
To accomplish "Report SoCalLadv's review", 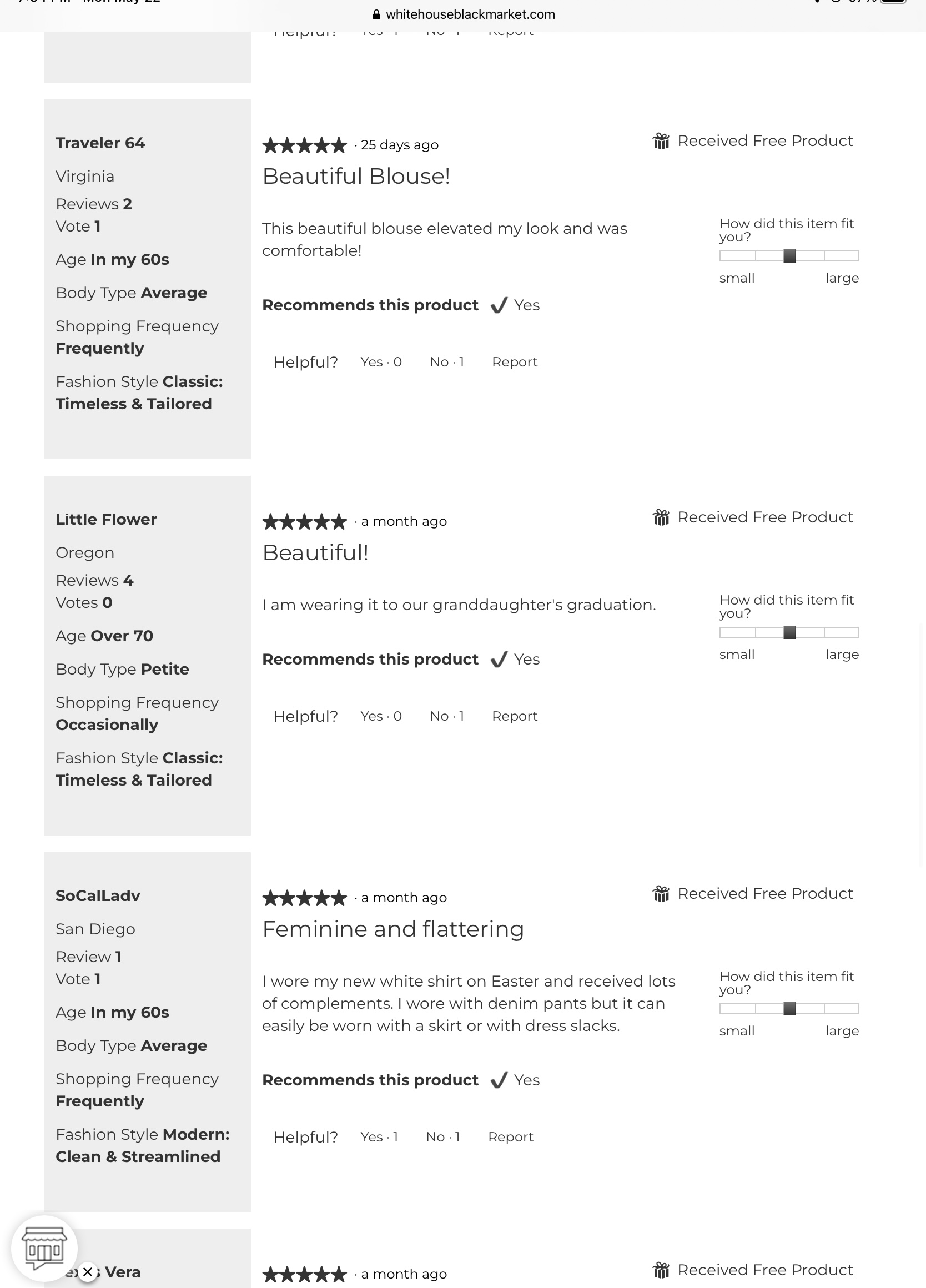I will coord(510,1137).
